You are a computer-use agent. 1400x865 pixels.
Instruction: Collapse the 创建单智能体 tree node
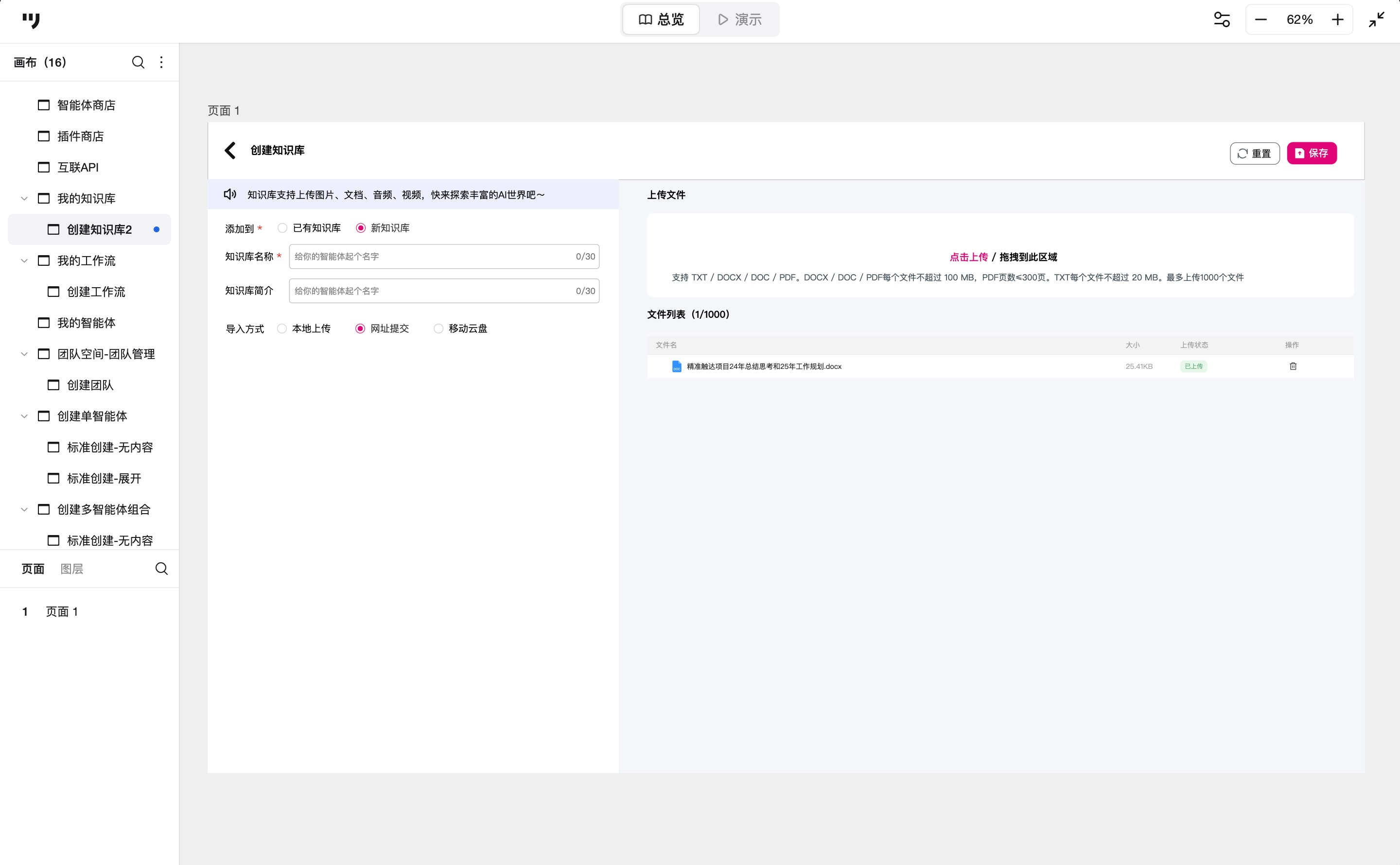pos(24,416)
